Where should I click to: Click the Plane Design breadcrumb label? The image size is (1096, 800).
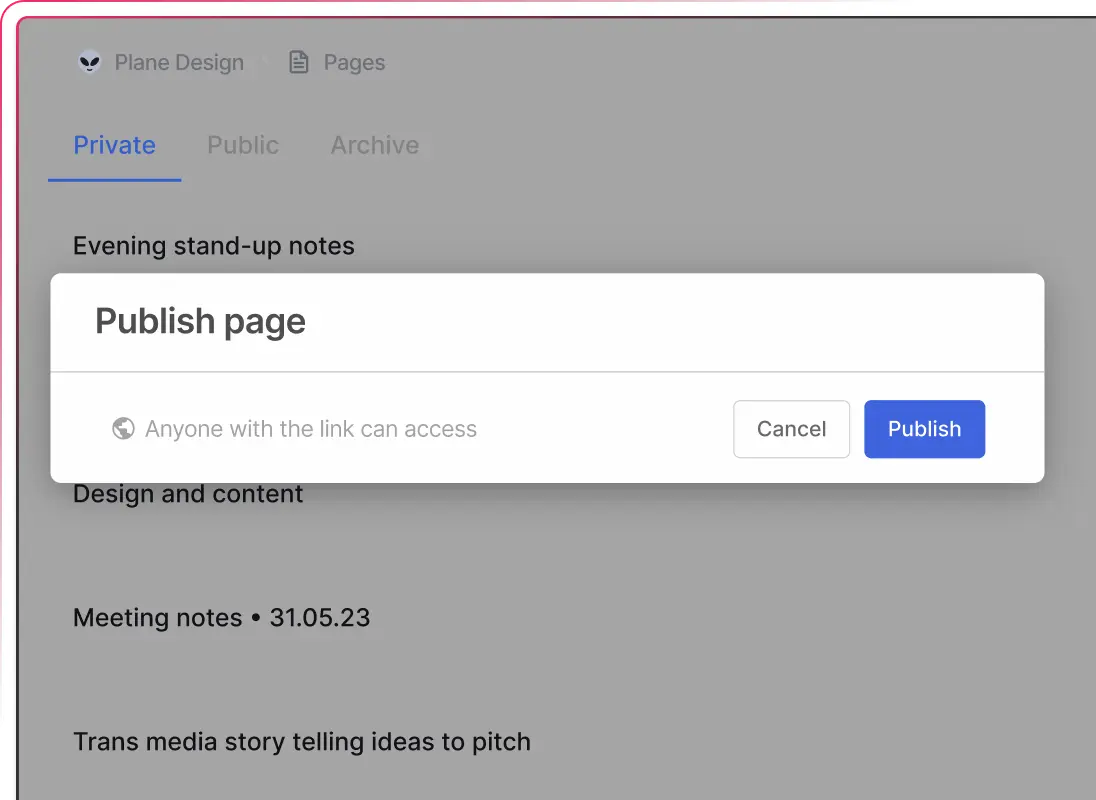[179, 62]
